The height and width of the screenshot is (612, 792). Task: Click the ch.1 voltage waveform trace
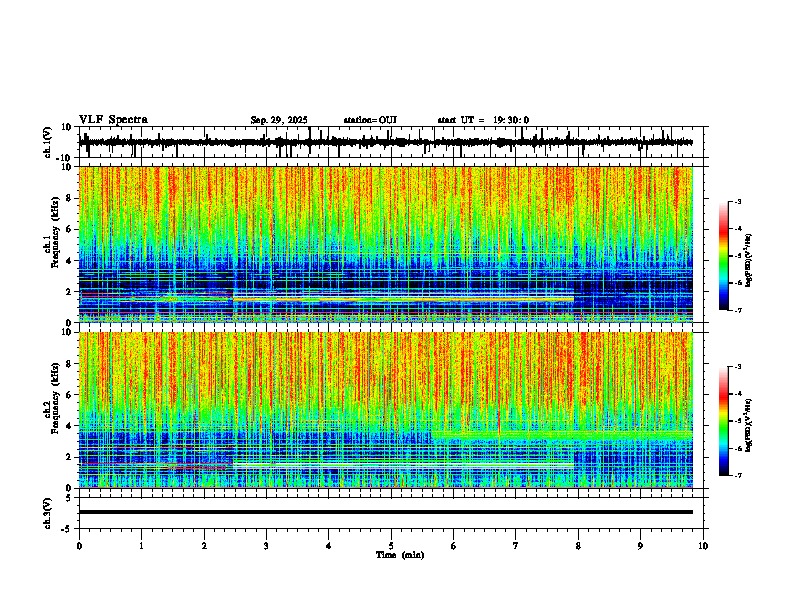tap(385, 142)
